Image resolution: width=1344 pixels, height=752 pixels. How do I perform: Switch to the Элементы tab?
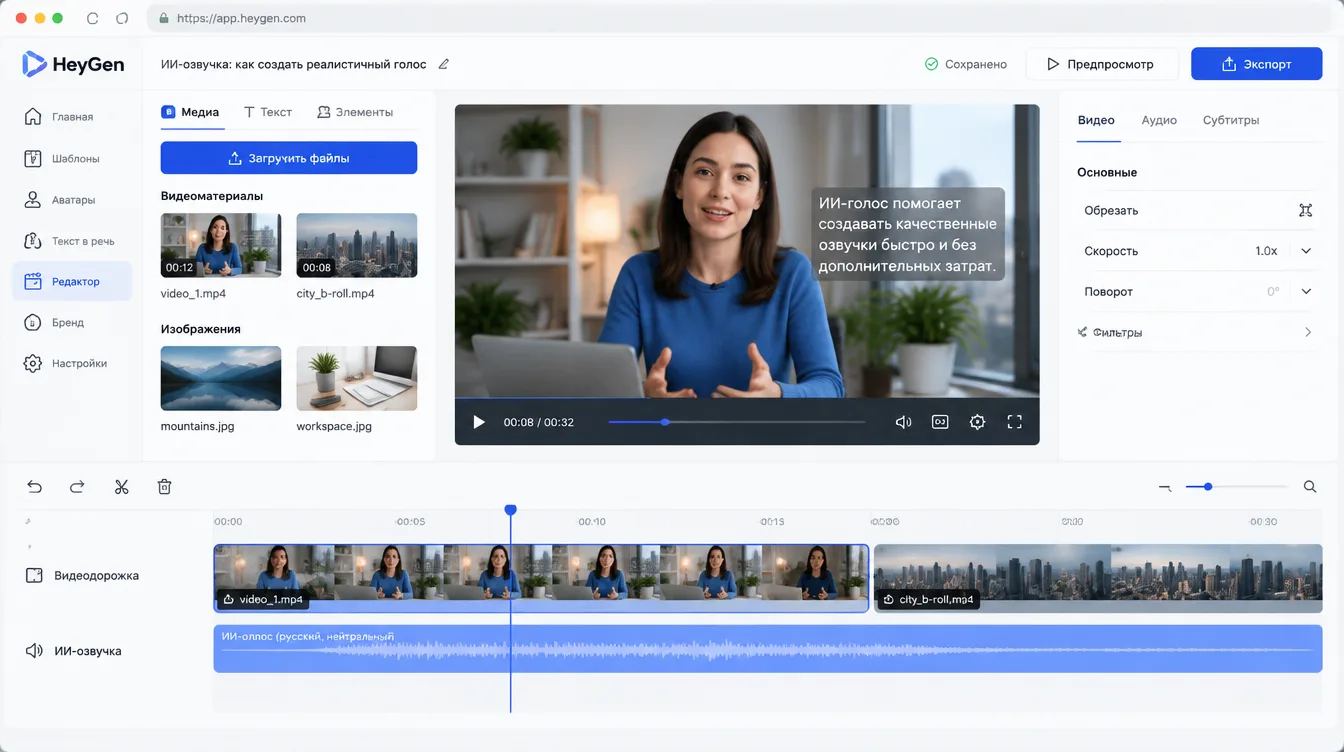[355, 112]
